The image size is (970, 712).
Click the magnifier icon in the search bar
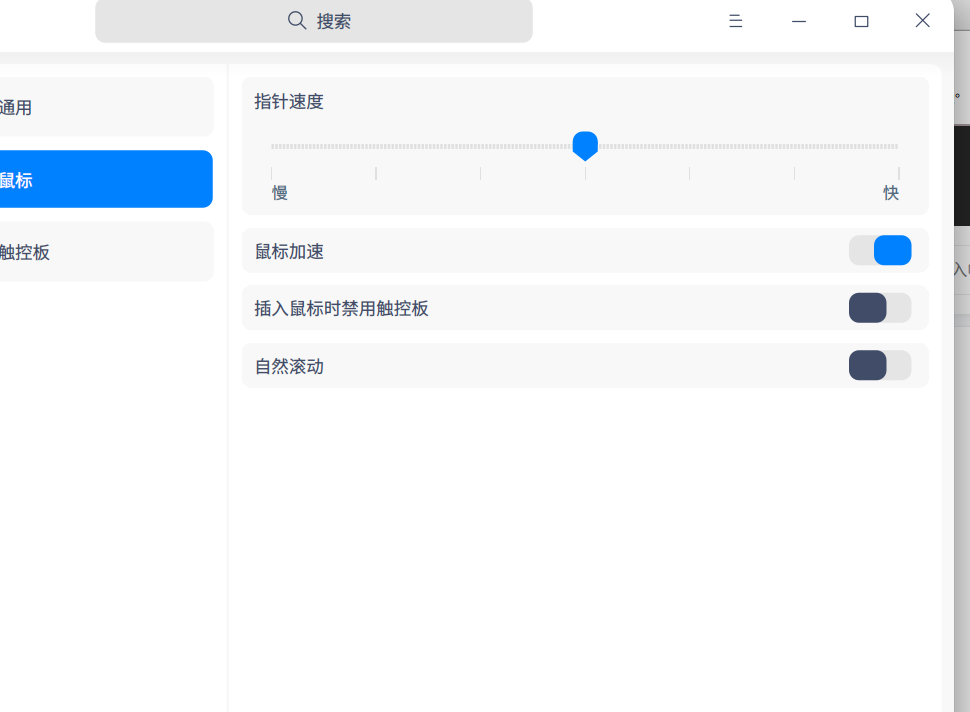tap(295, 20)
